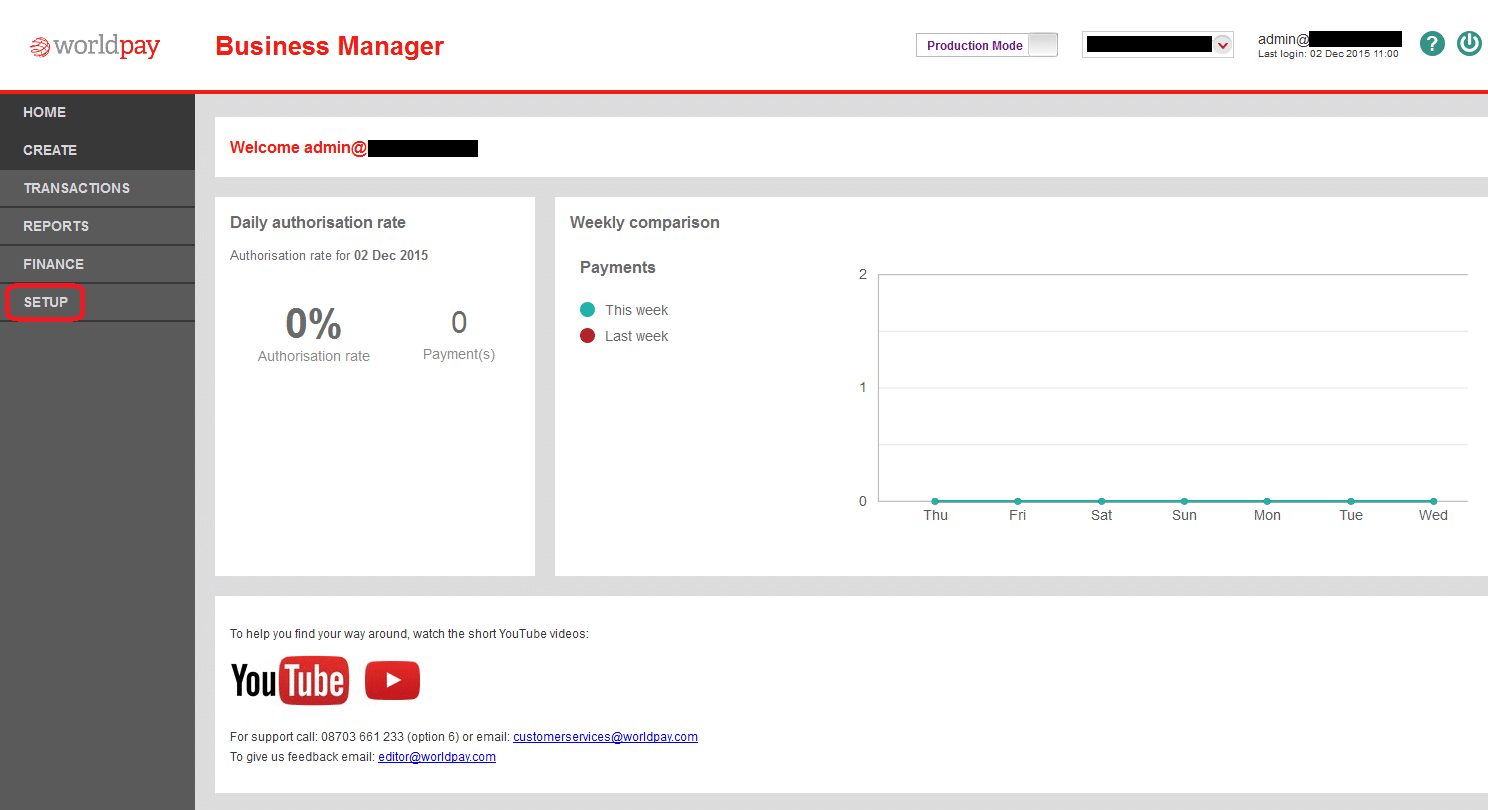
Task: Click the red Last week legend dot
Action: (x=587, y=336)
